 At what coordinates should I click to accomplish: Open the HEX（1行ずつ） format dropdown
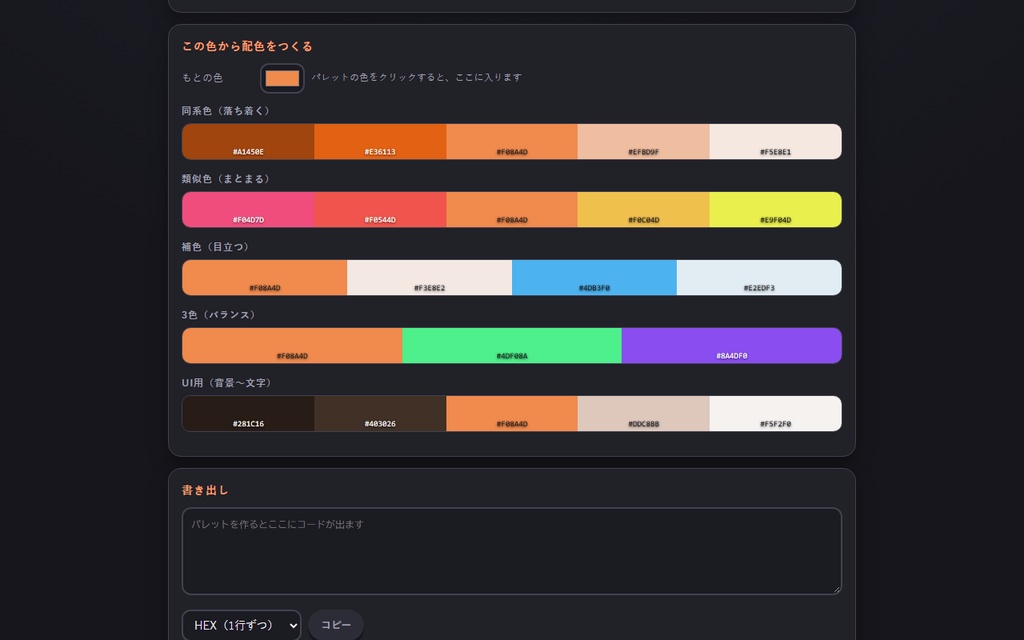click(x=242, y=625)
